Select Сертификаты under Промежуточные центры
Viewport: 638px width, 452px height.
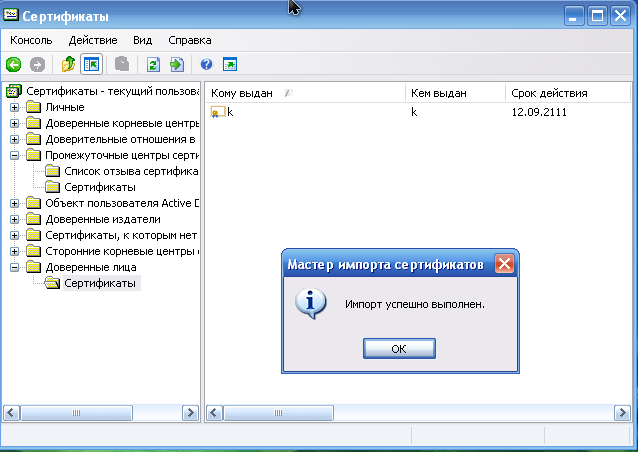[x=100, y=187]
